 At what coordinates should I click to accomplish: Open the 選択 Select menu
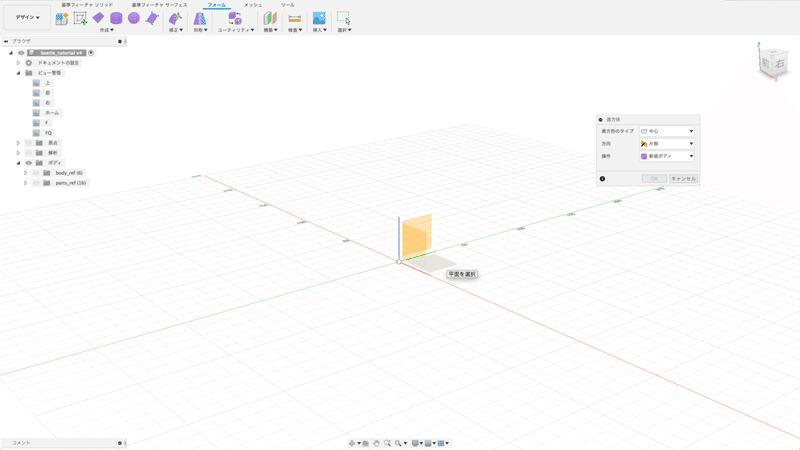tap(344, 30)
